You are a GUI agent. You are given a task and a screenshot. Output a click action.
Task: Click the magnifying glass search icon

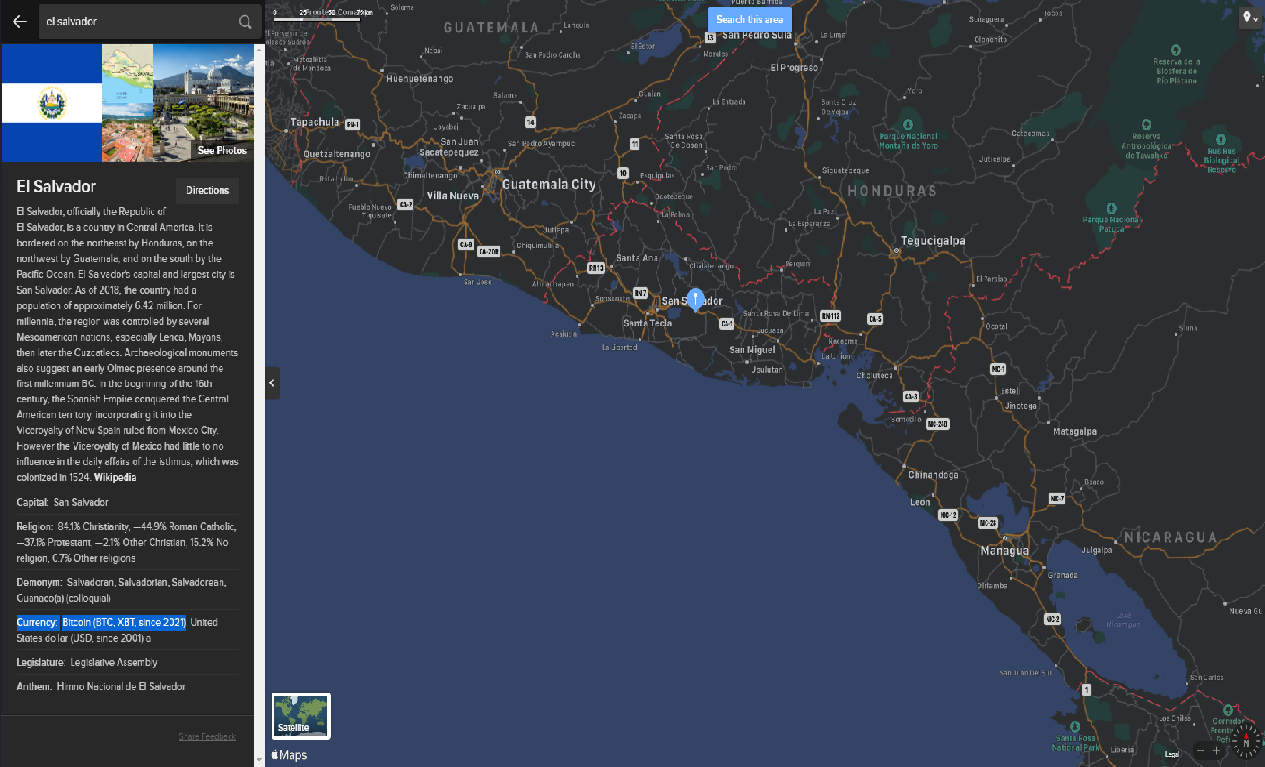coord(245,21)
